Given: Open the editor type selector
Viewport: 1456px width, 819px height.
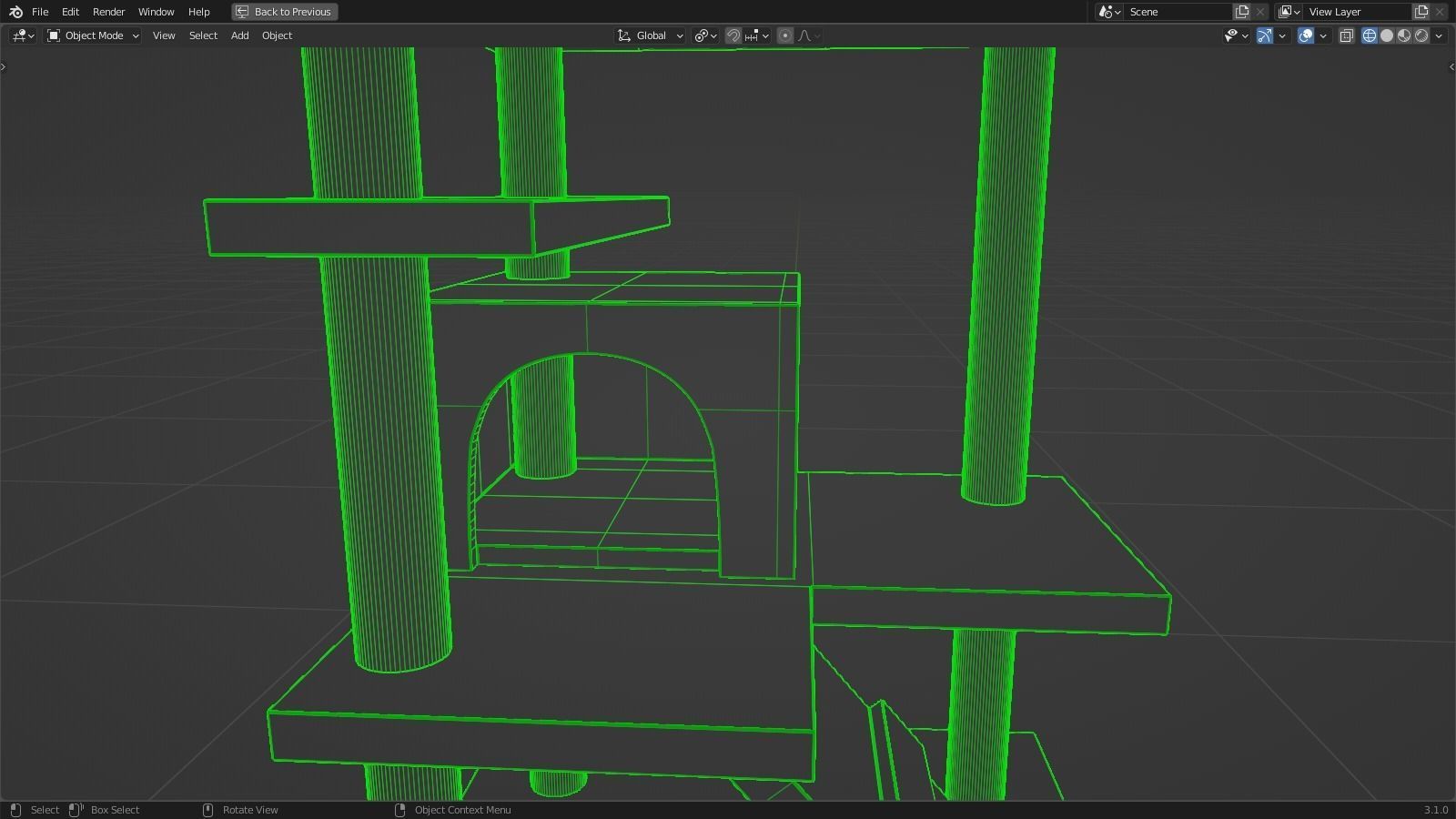Looking at the screenshot, I should (x=23, y=35).
